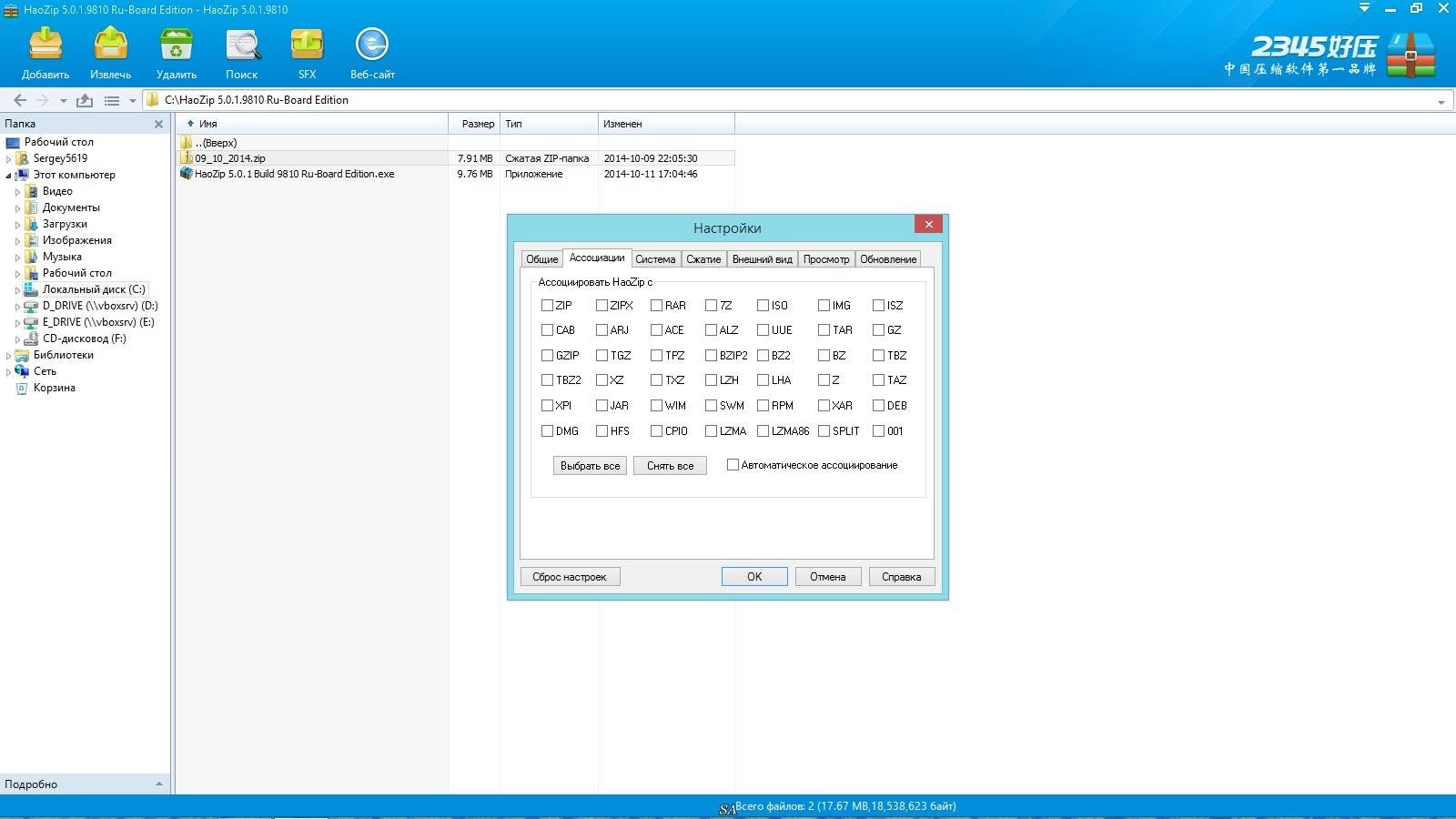Expand the Видео tree node
Screen dimensions: 1456x819
[17, 192]
